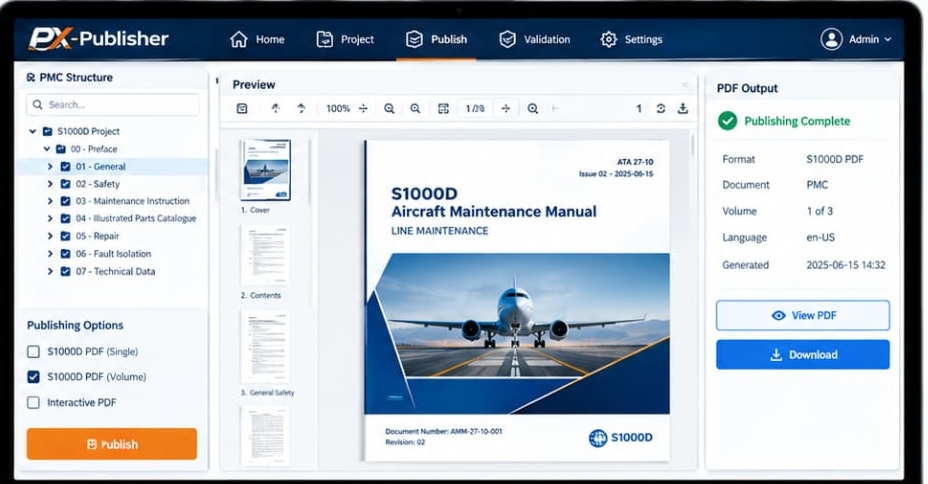Click the 'en-US' language value
This screenshot has width=928, height=484.
[x=820, y=237]
